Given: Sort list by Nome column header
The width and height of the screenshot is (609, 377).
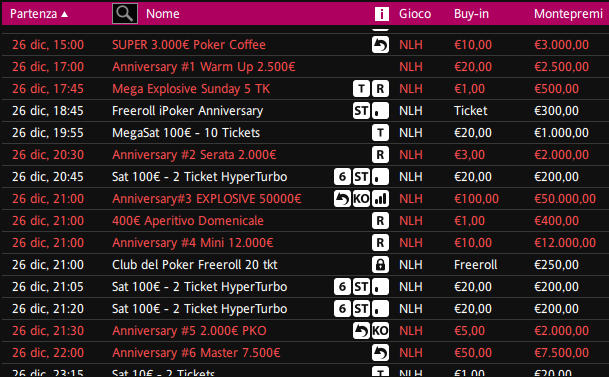Looking at the screenshot, I should (163, 14).
